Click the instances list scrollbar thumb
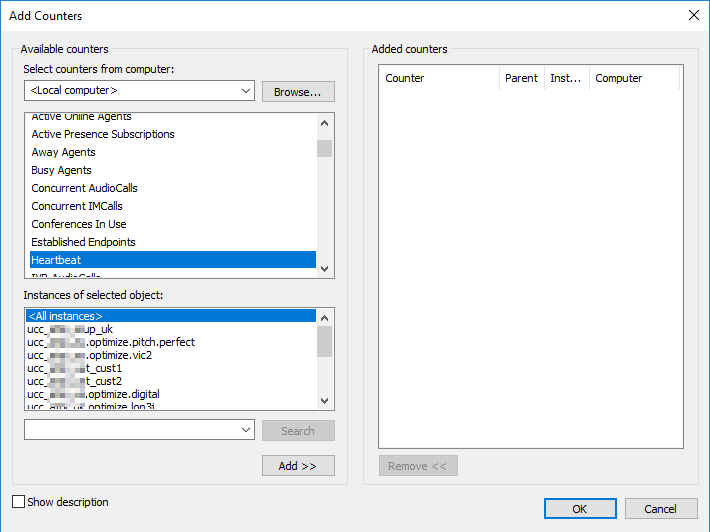The image size is (710, 532). click(x=324, y=342)
